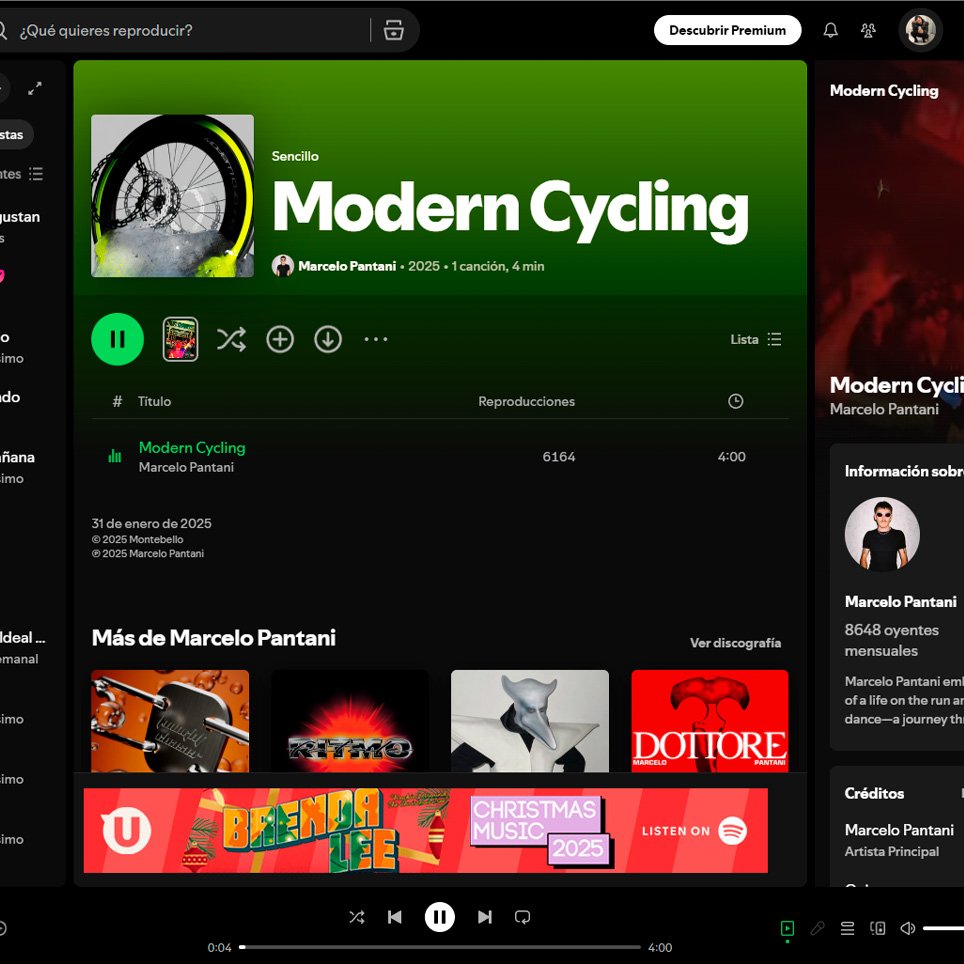Open the orange padlock album card
The image size is (964, 964).
(170, 721)
